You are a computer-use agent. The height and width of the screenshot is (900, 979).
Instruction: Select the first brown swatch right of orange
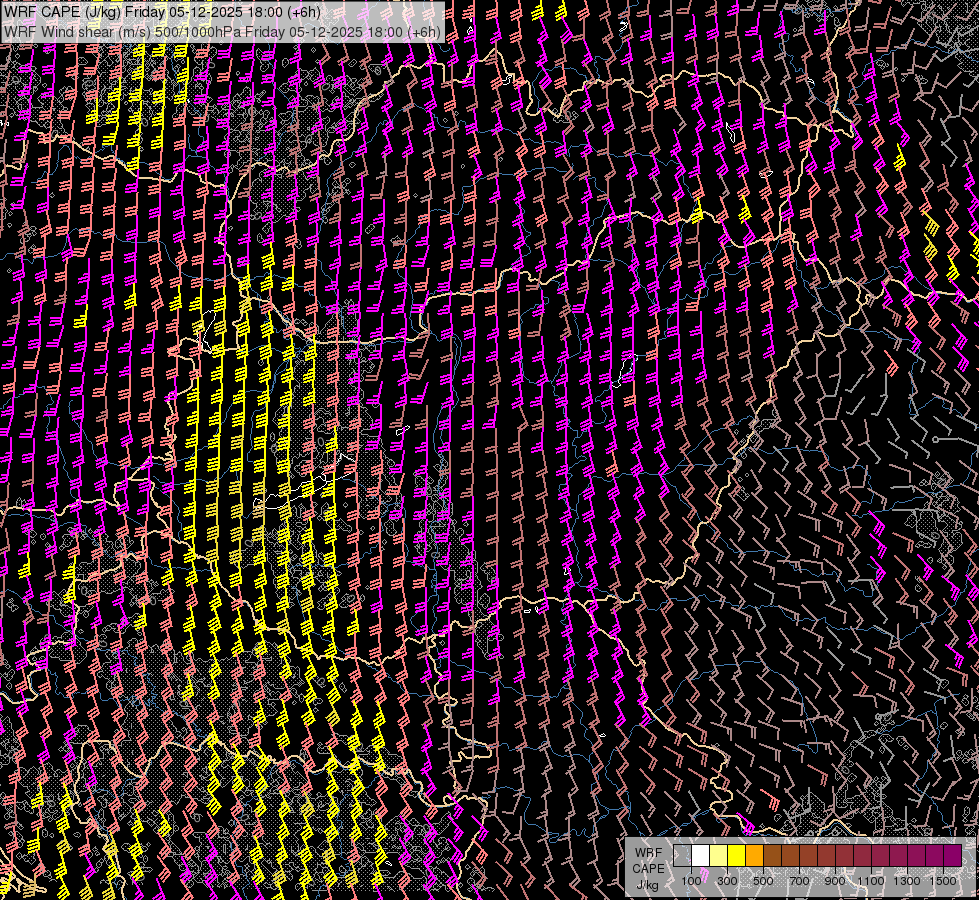click(x=772, y=856)
